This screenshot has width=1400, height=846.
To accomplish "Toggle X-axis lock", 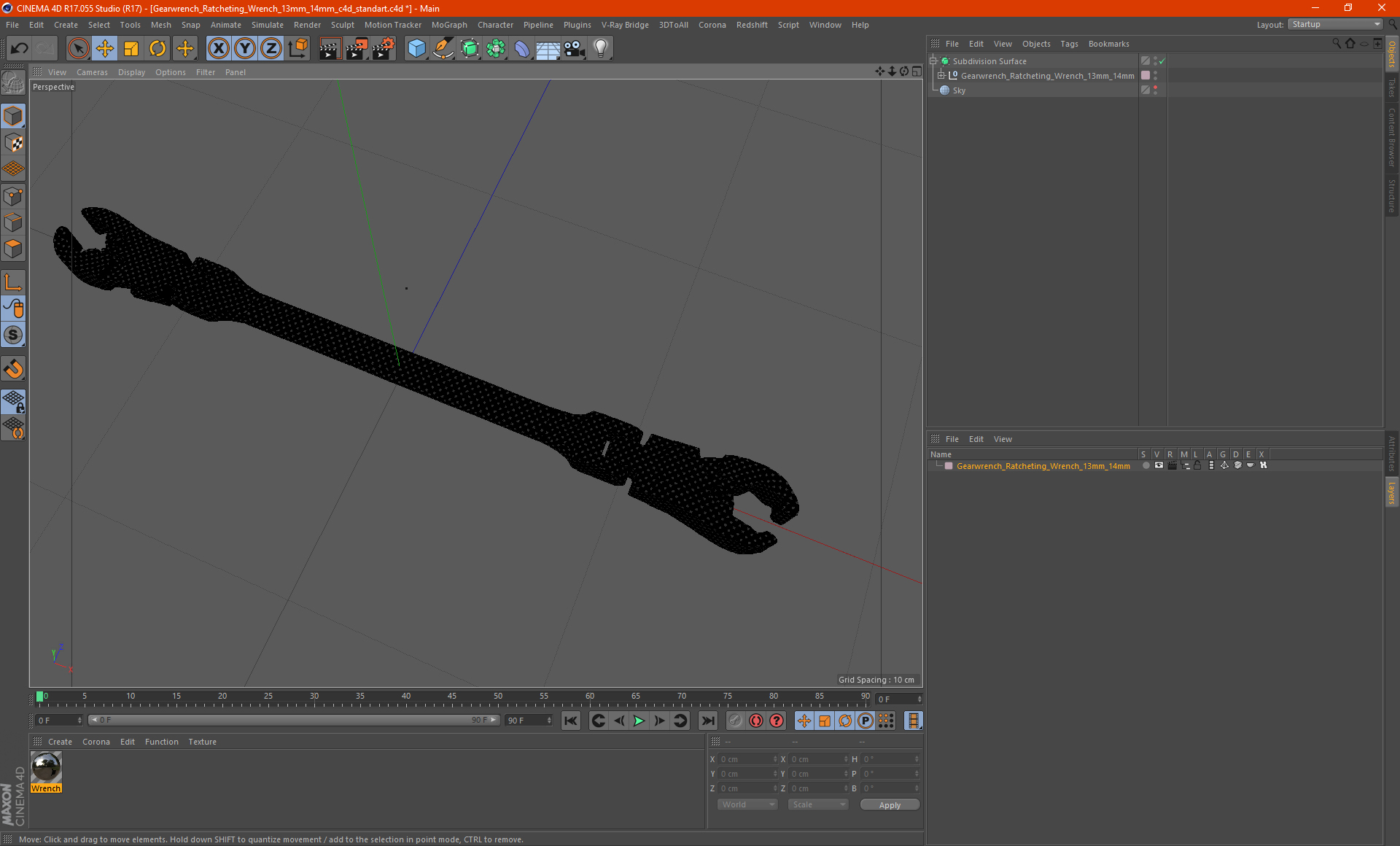I will 218,49.
